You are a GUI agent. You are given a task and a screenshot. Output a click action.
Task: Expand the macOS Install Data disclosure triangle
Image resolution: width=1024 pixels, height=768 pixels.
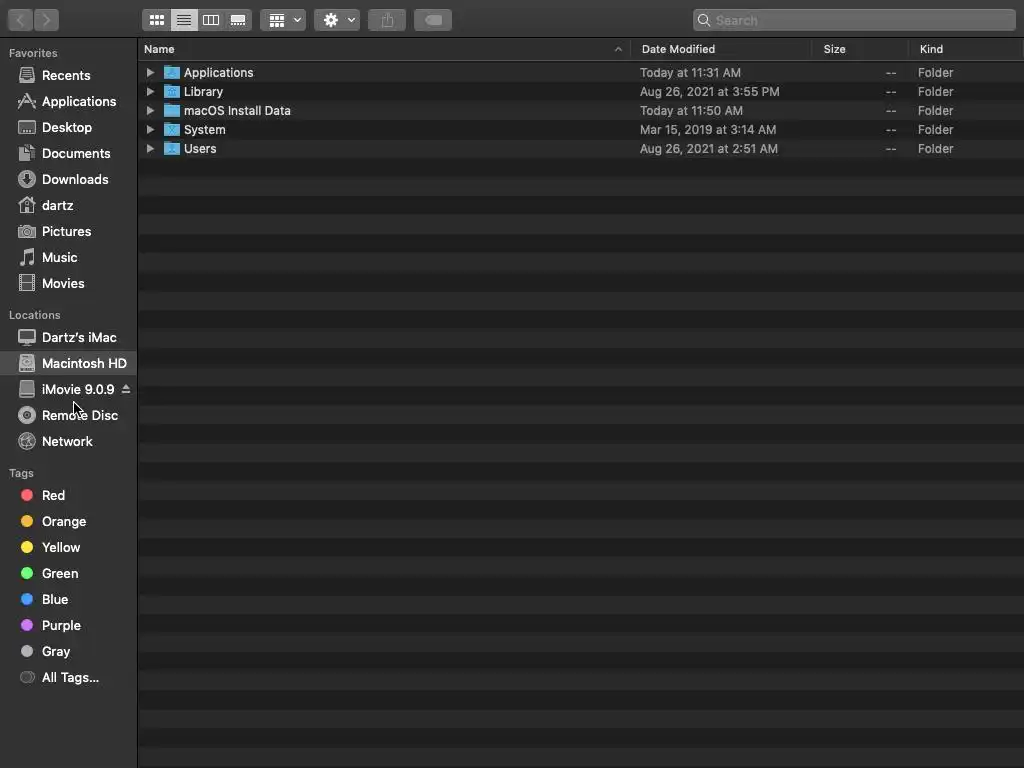pos(150,110)
